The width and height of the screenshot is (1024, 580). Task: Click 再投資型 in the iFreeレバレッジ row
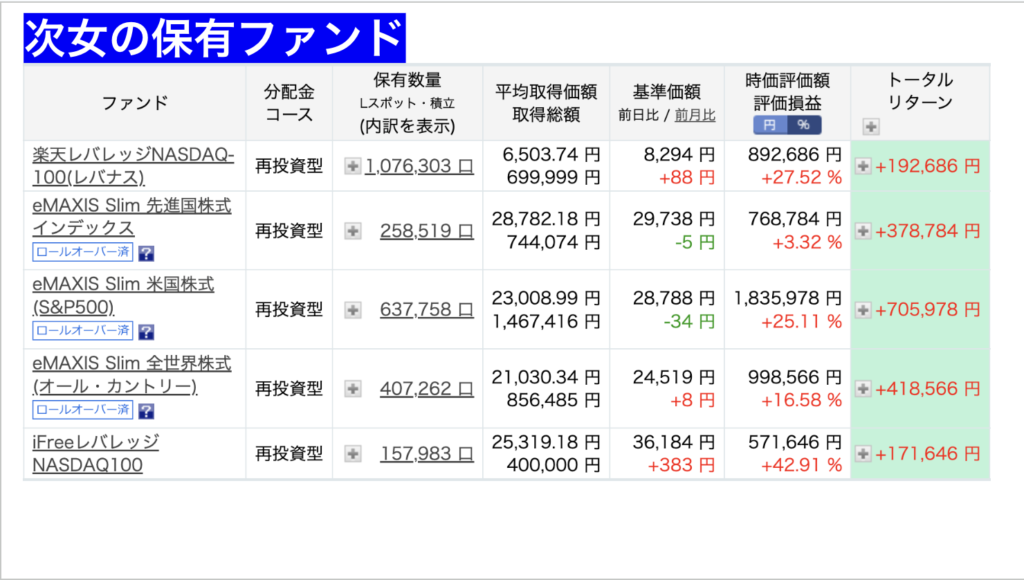(x=289, y=453)
